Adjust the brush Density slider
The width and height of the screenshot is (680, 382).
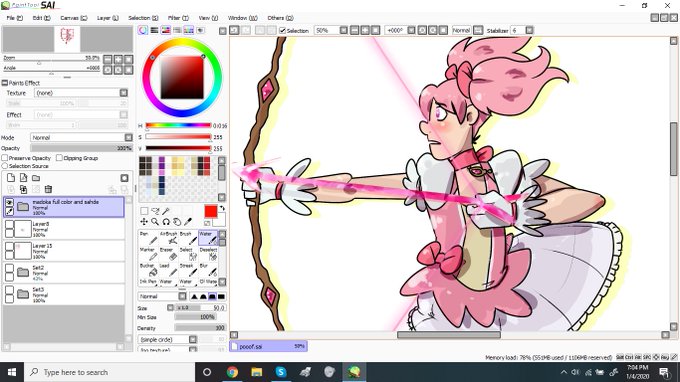point(200,328)
